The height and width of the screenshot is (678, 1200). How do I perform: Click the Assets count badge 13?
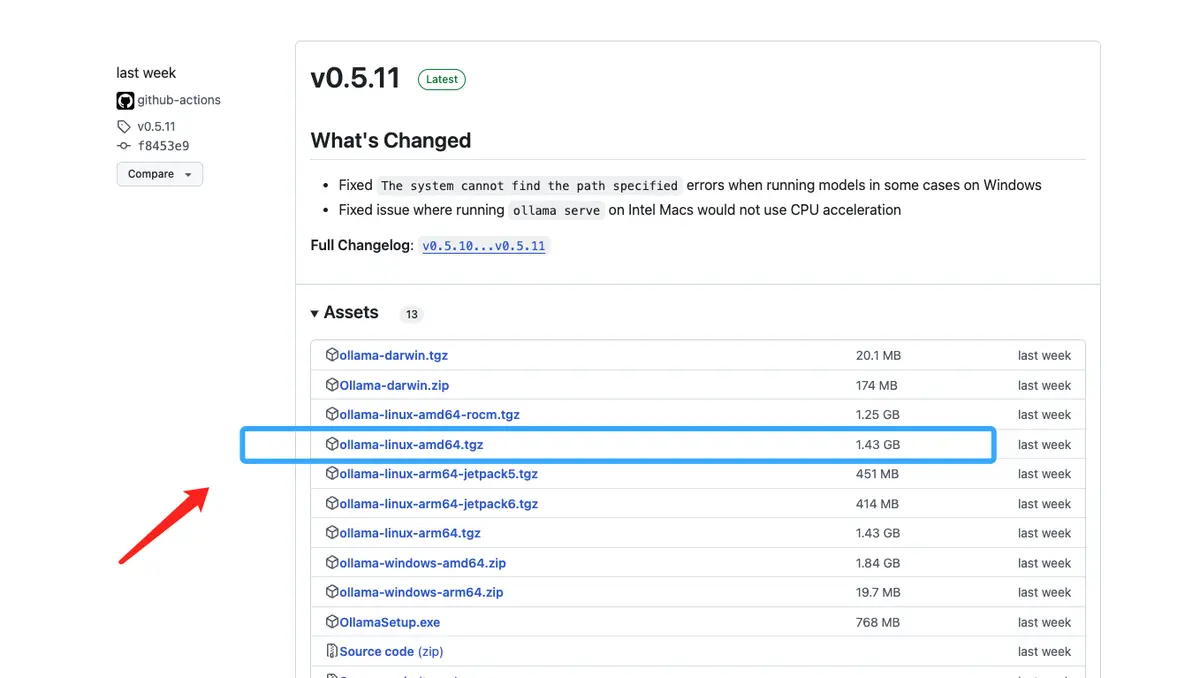(412, 314)
